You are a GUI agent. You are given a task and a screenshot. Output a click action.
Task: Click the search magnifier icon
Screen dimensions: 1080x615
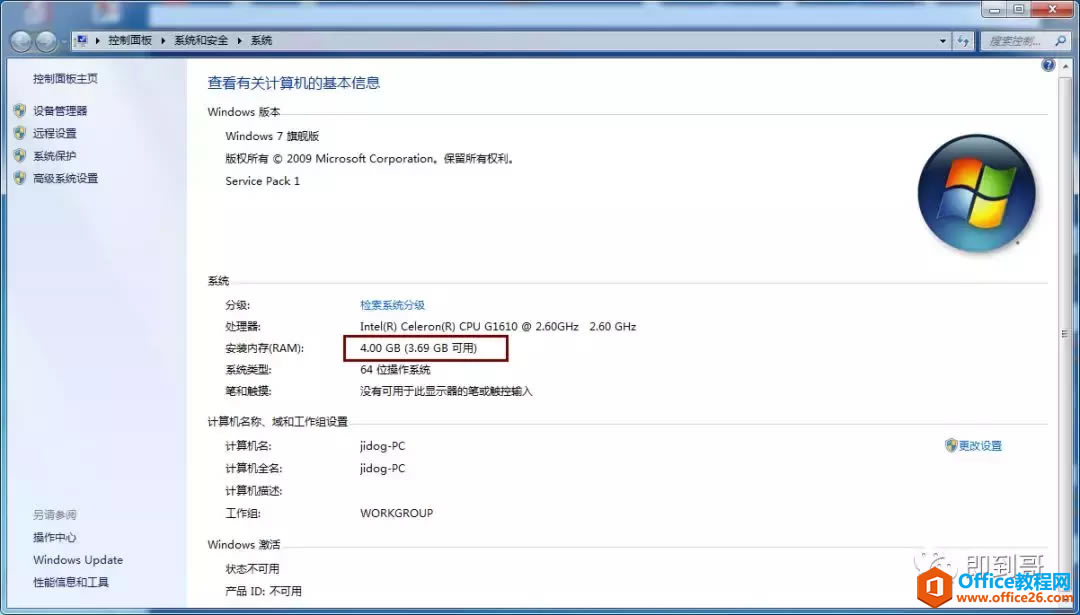coord(1061,41)
